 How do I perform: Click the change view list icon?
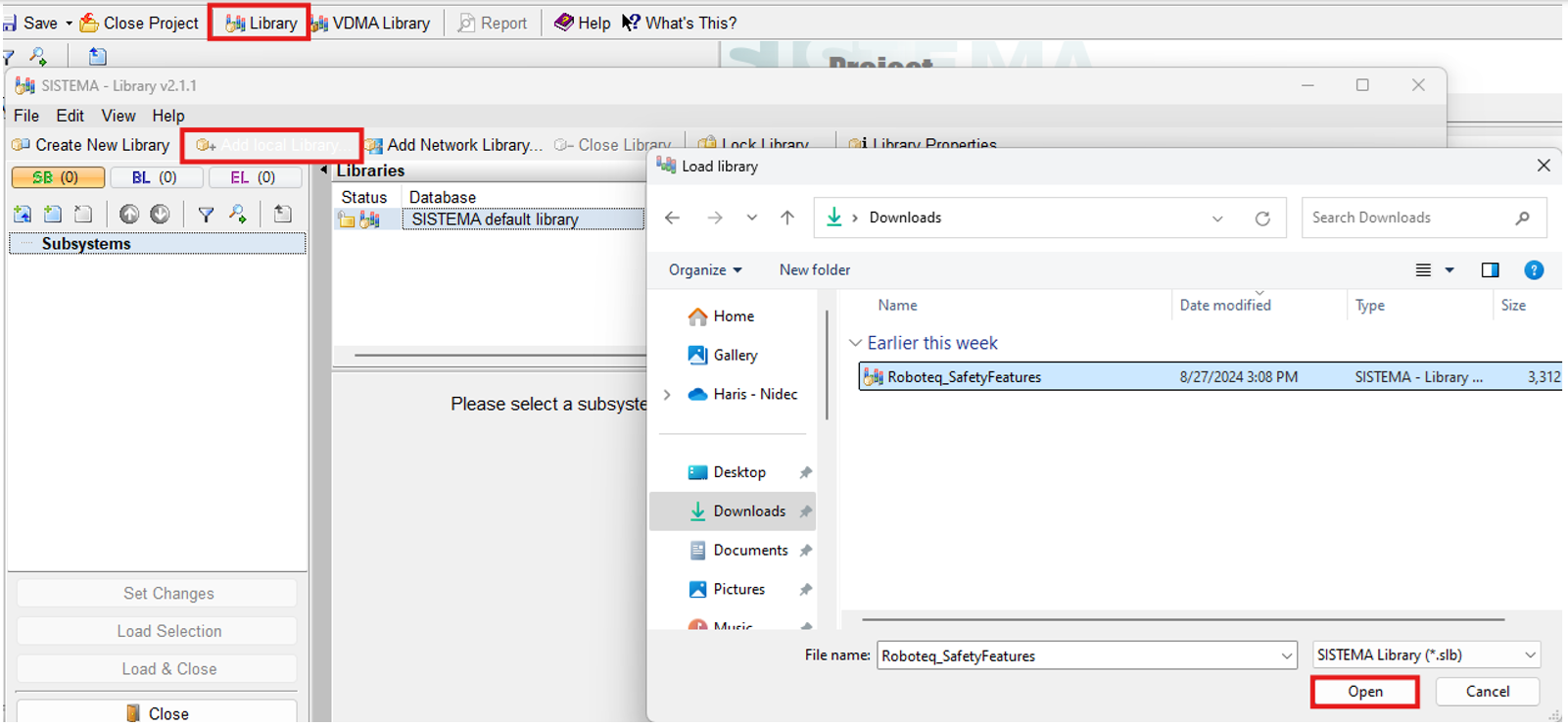click(1423, 270)
